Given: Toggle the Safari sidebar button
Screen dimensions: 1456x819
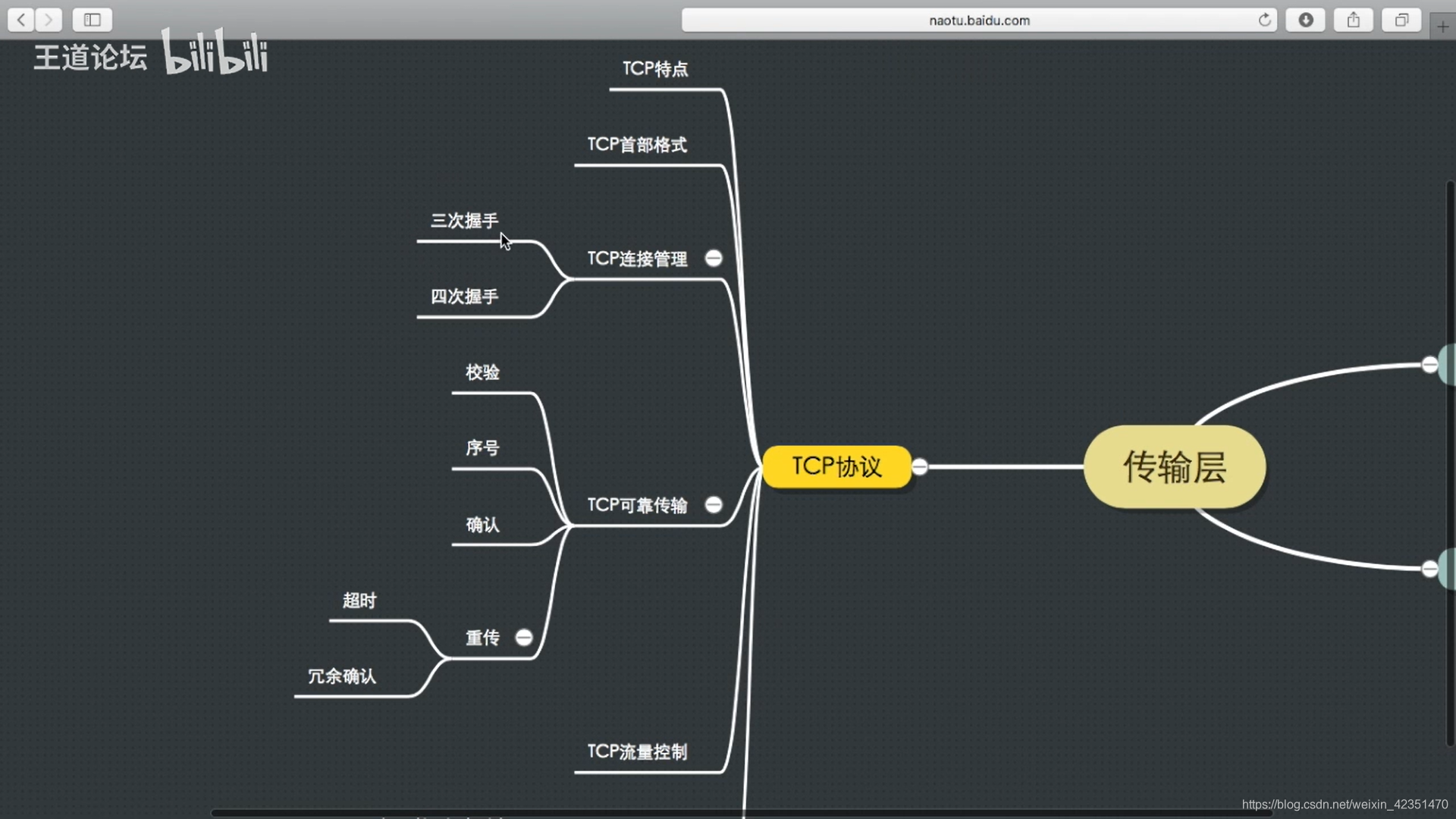Looking at the screenshot, I should pos(93,20).
